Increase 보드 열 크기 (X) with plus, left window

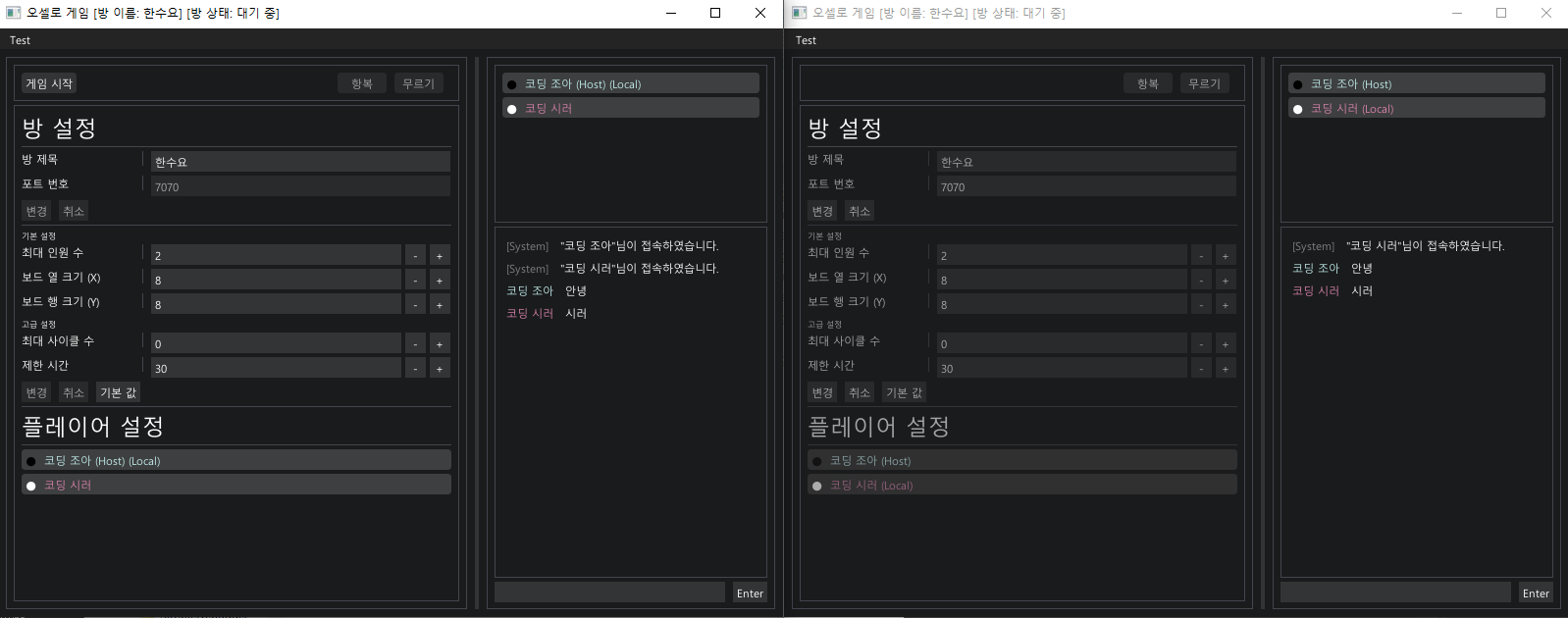click(440, 280)
